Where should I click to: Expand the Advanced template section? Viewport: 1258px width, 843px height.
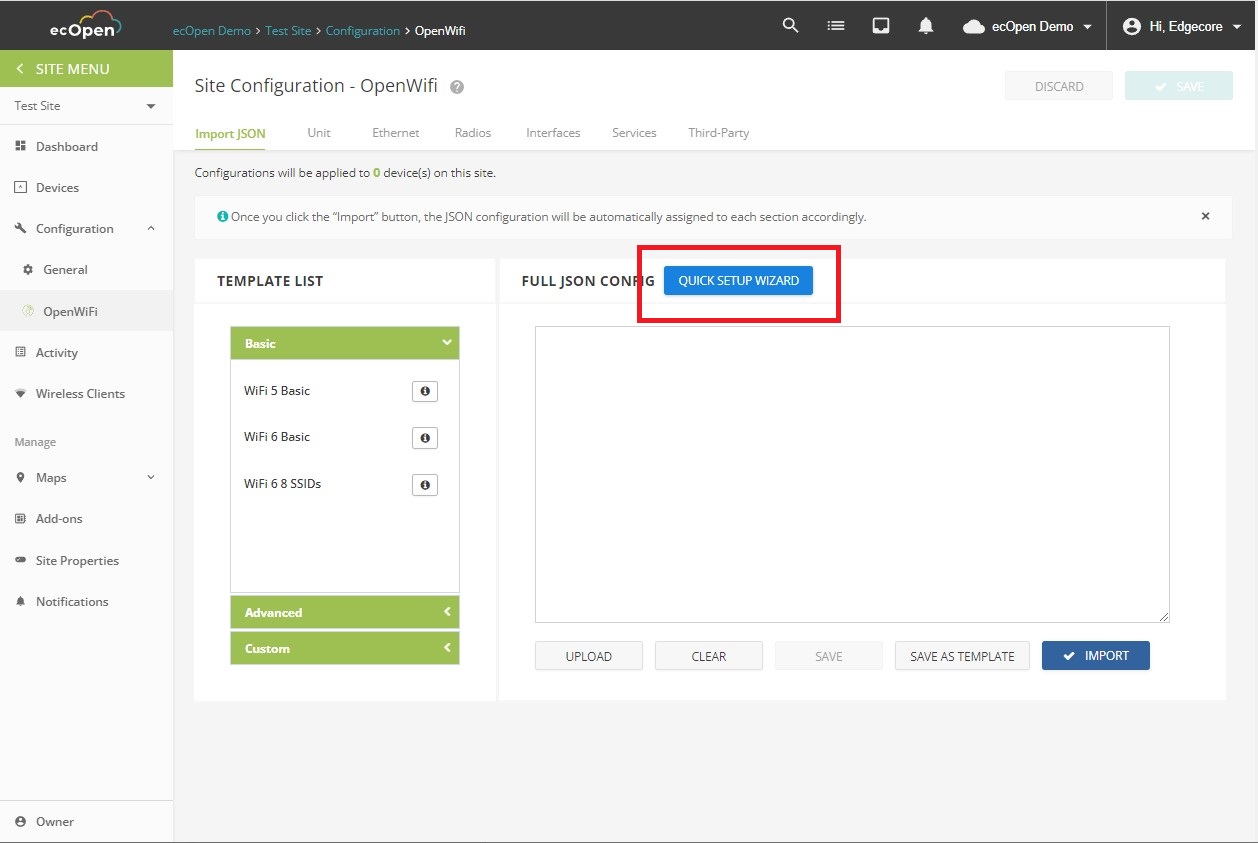345,612
